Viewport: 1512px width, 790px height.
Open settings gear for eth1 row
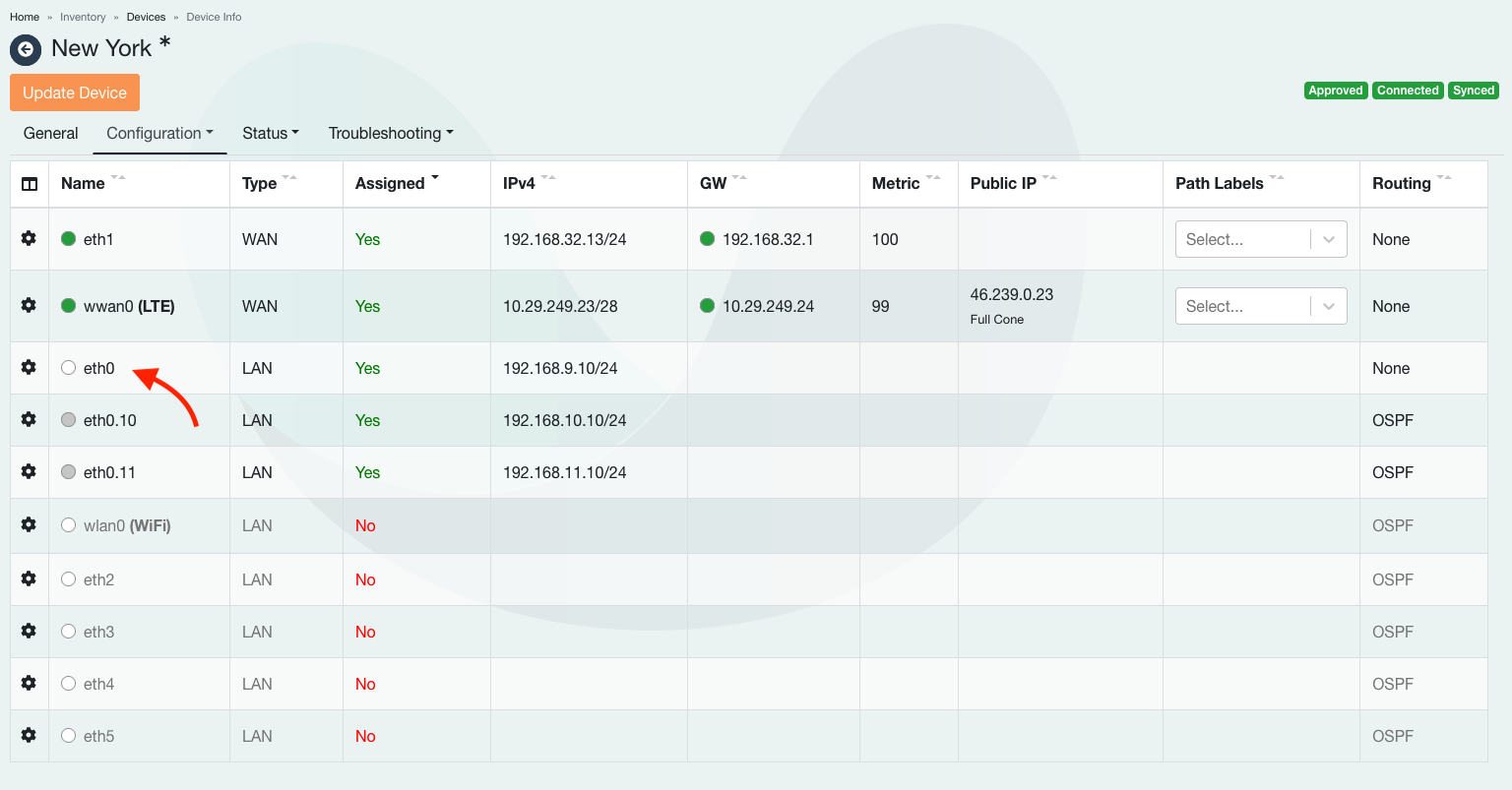point(29,238)
